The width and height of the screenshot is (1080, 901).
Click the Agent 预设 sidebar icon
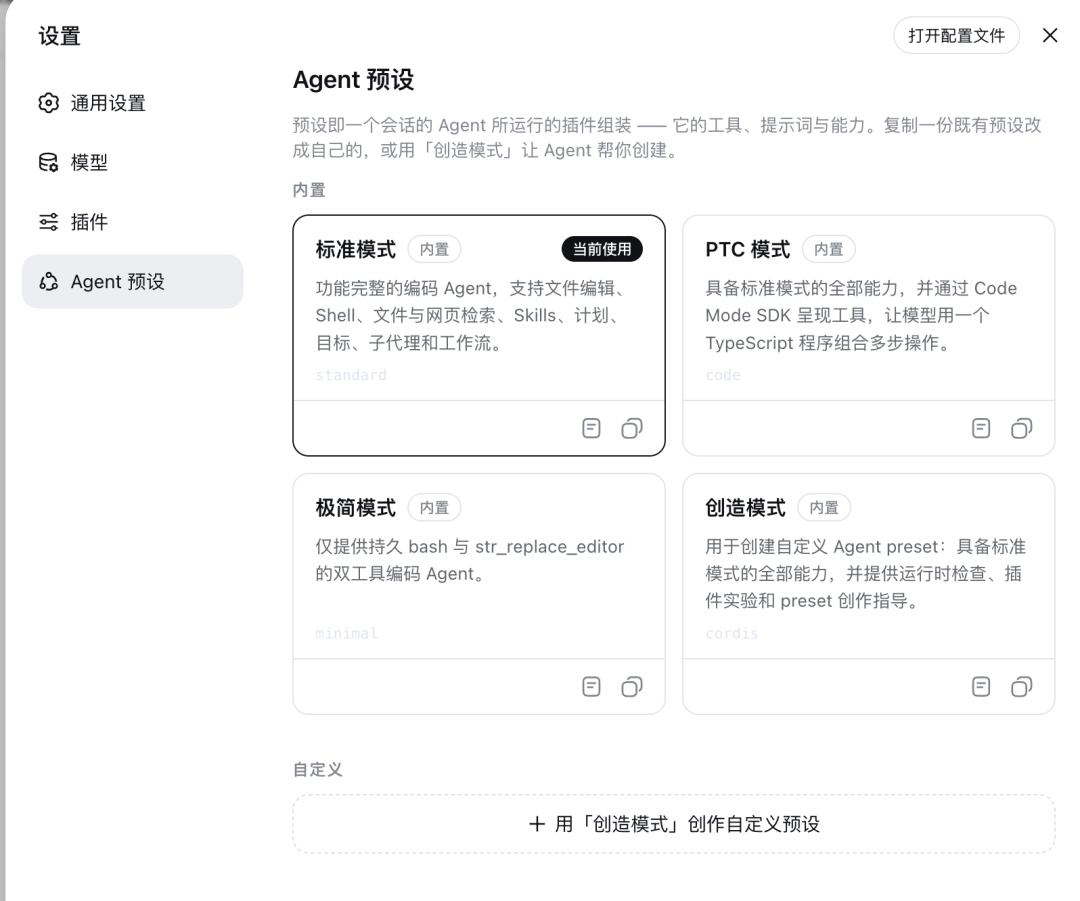(x=48, y=282)
